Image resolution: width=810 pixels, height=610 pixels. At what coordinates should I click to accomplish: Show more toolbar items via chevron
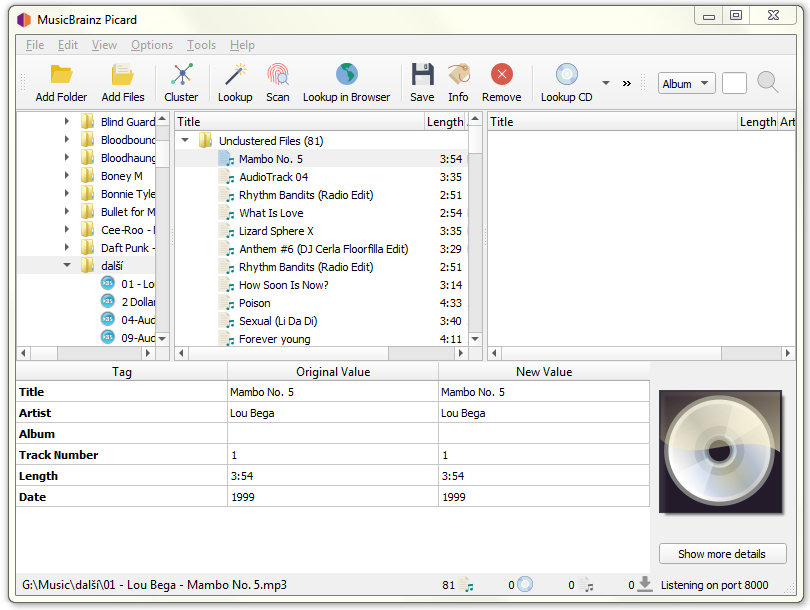pyautogui.click(x=627, y=83)
